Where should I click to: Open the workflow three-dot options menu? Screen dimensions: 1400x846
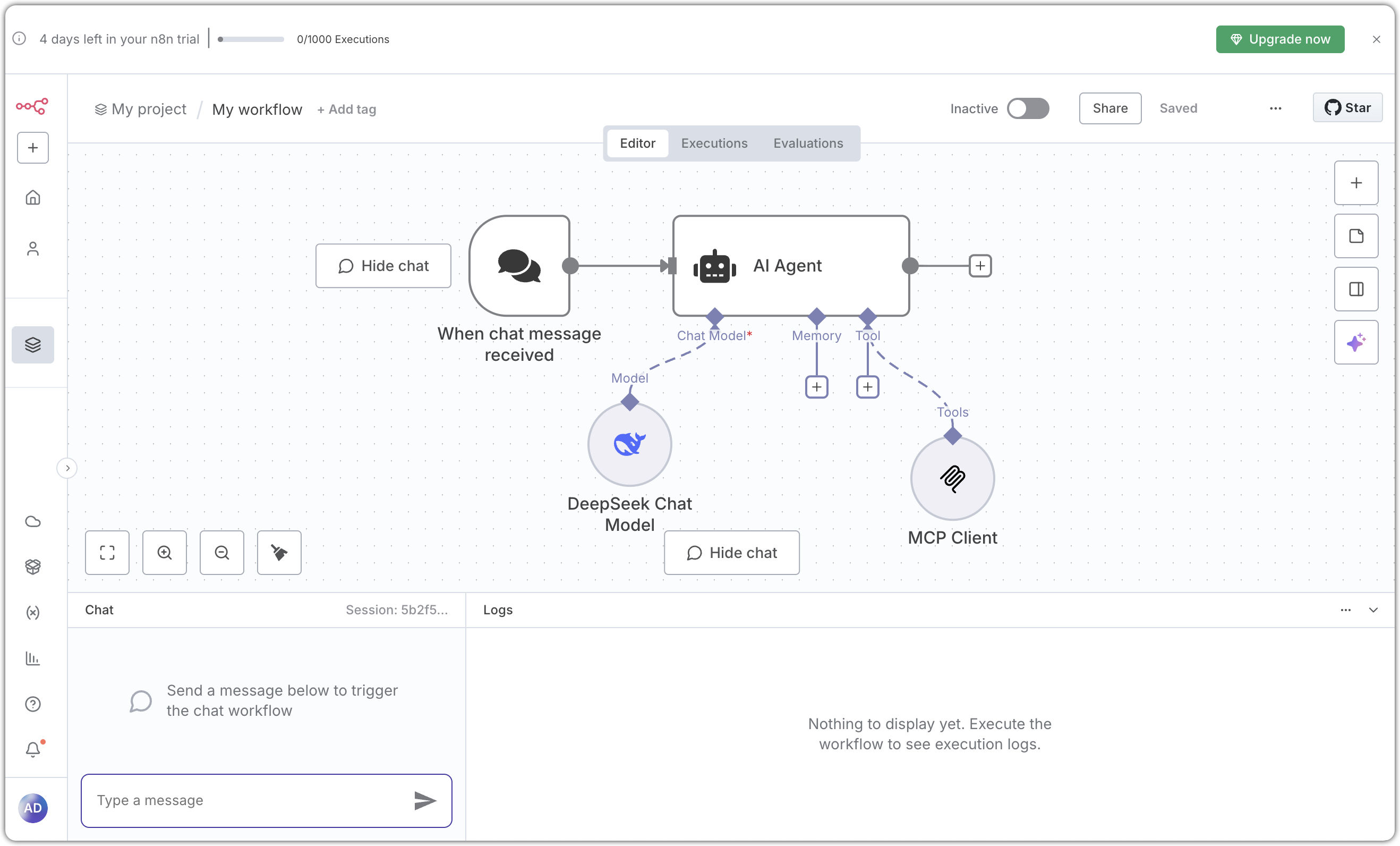pyautogui.click(x=1275, y=108)
